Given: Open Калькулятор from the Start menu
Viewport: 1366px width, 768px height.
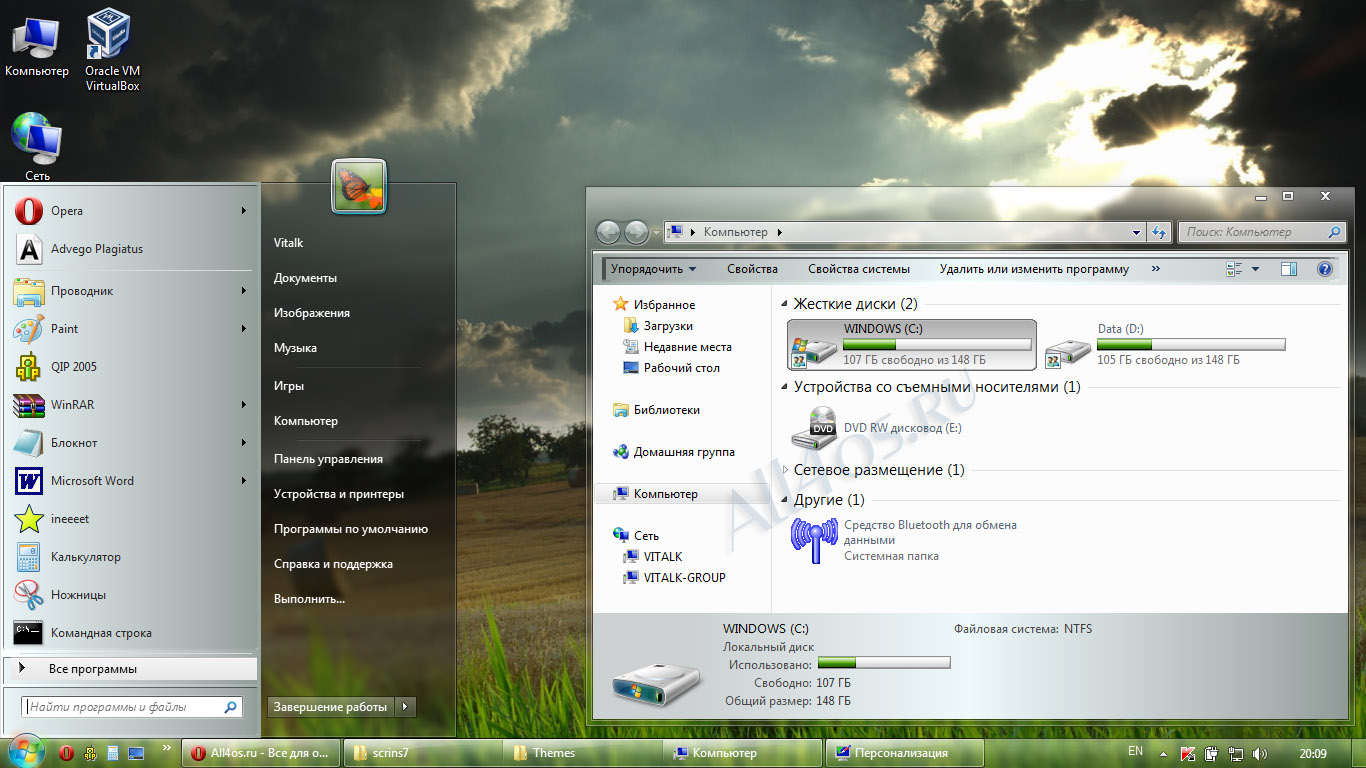Looking at the screenshot, I should point(130,557).
